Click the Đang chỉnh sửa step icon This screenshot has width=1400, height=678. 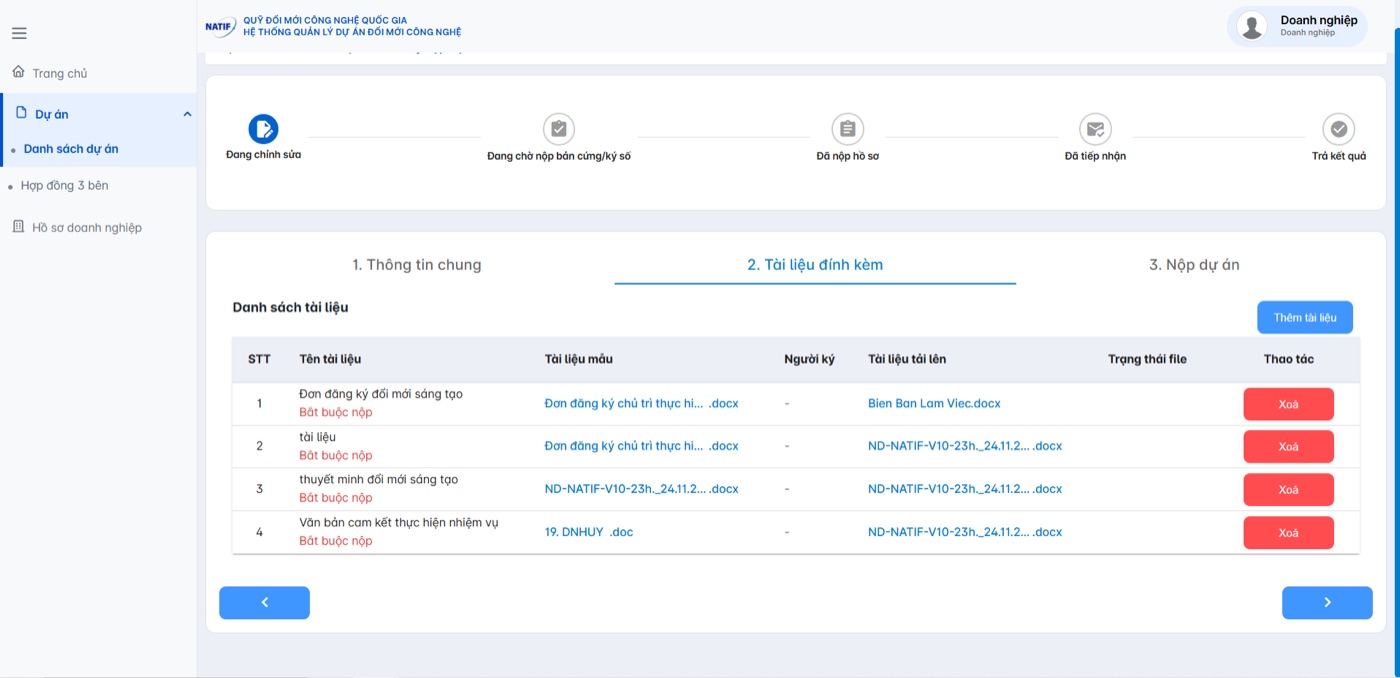(x=263, y=129)
